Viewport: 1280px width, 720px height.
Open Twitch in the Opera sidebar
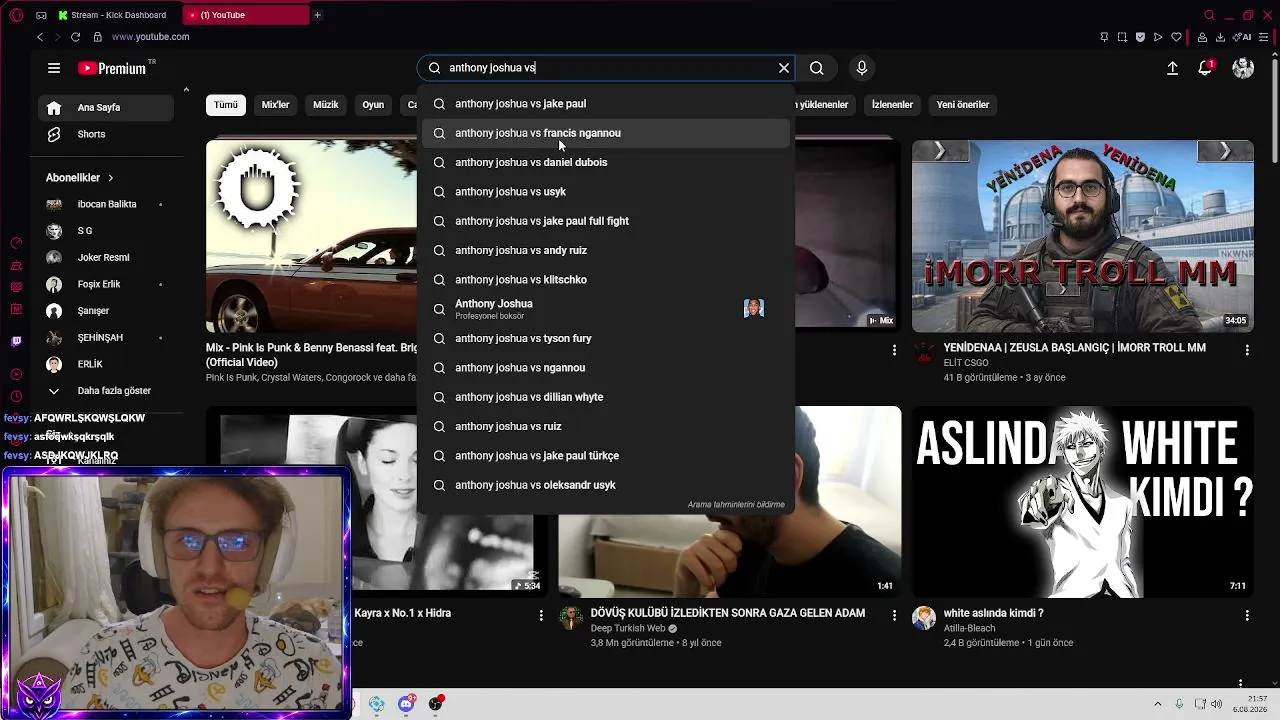pos(16,341)
